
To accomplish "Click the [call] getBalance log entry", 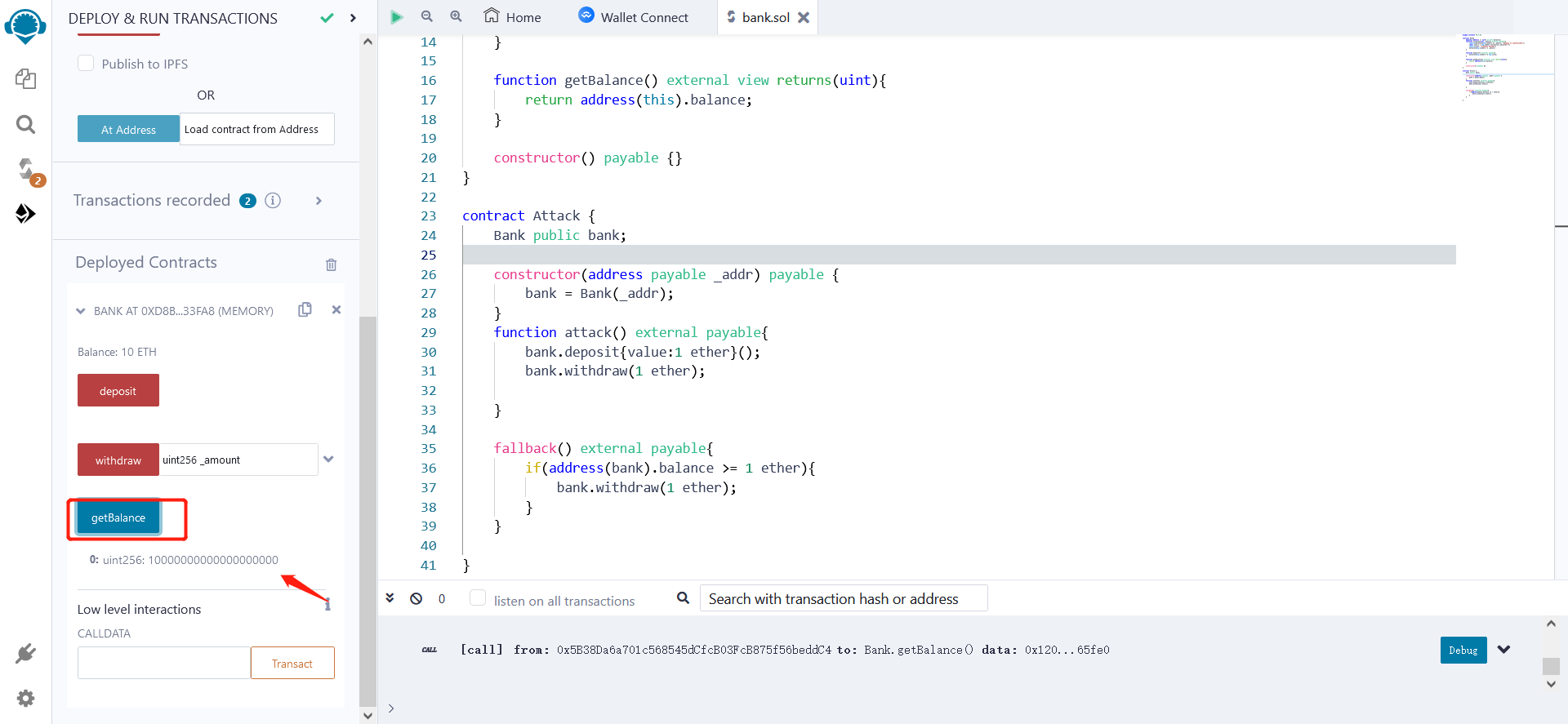I will click(784, 650).
